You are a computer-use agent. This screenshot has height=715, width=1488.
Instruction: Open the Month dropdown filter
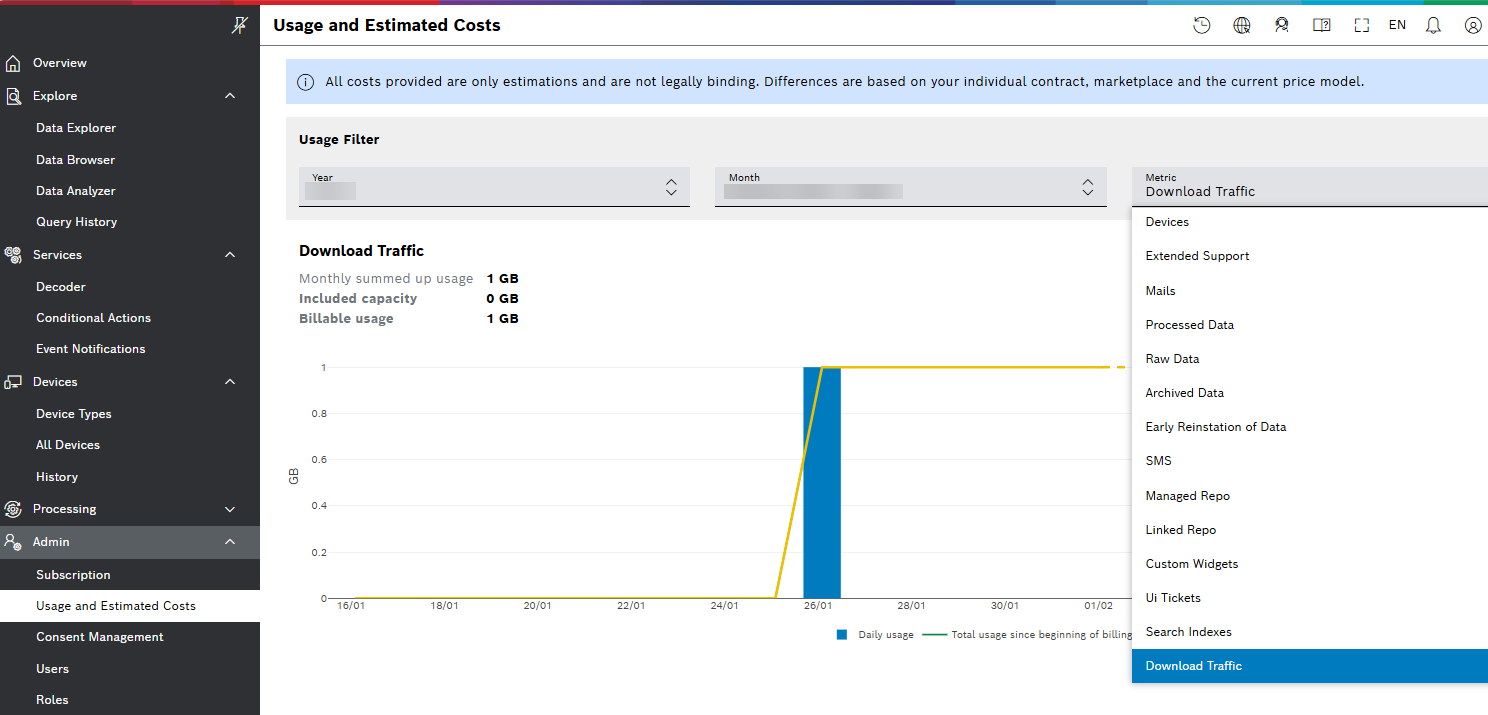point(910,187)
